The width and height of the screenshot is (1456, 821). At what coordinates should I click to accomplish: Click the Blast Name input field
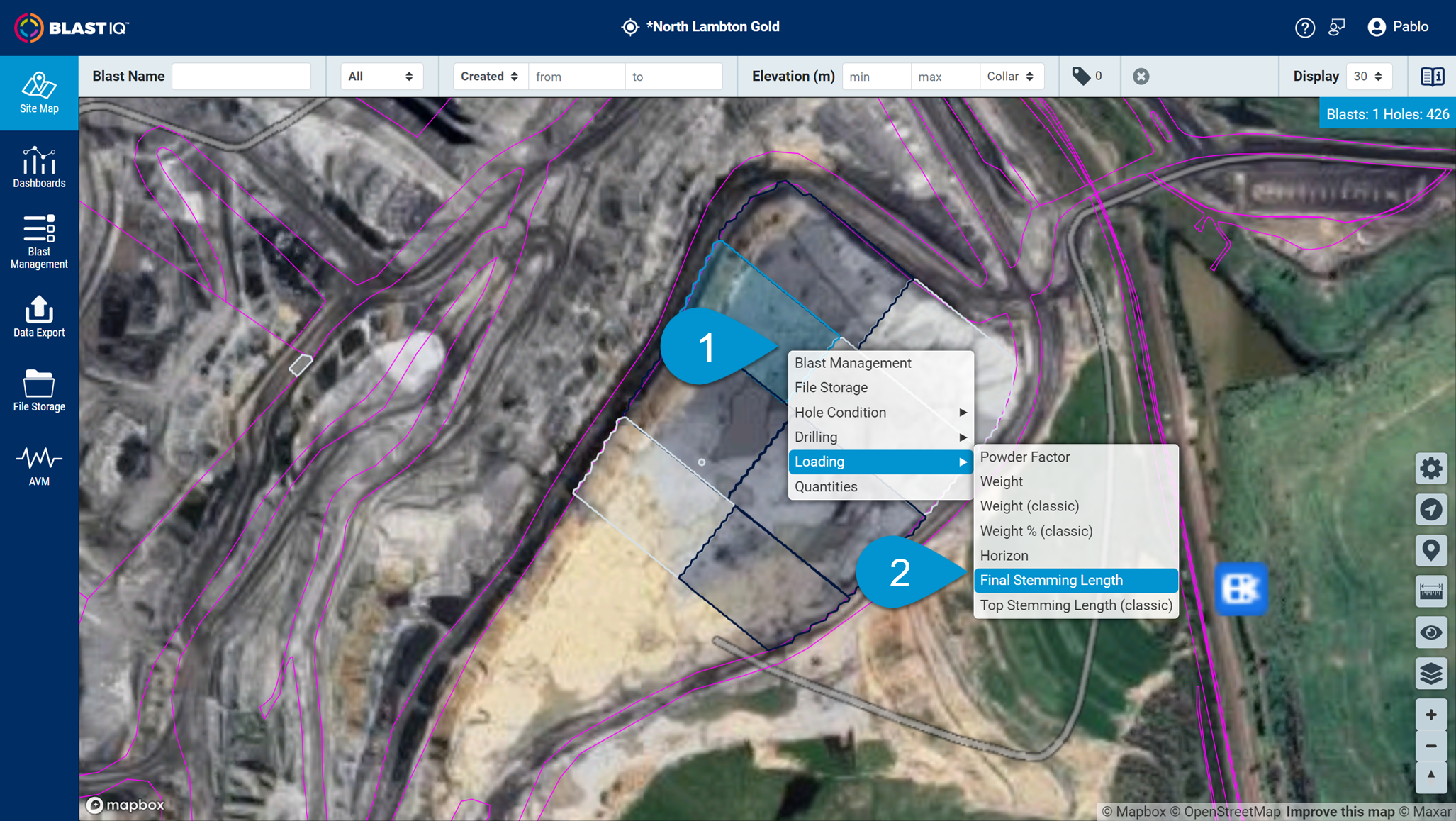tap(241, 77)
